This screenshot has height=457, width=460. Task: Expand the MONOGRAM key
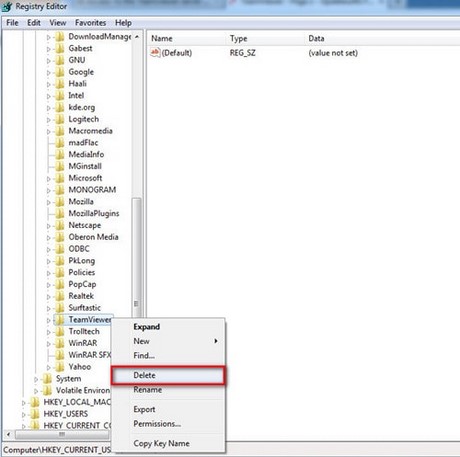pyautogui.click(x=48, y=190)
